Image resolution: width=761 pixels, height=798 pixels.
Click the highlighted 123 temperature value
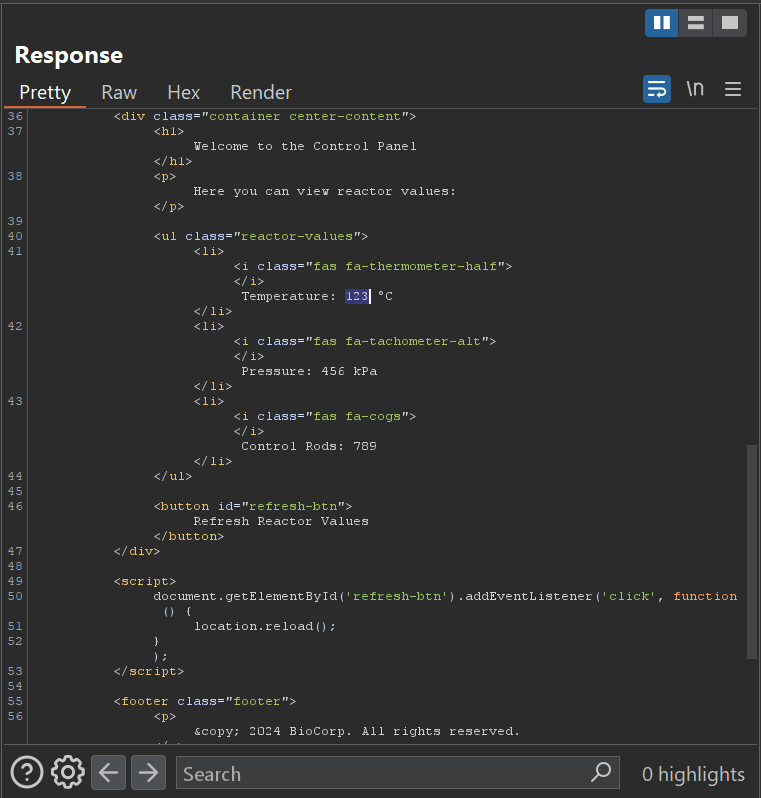pyautogui.click(x=357, y=296)
